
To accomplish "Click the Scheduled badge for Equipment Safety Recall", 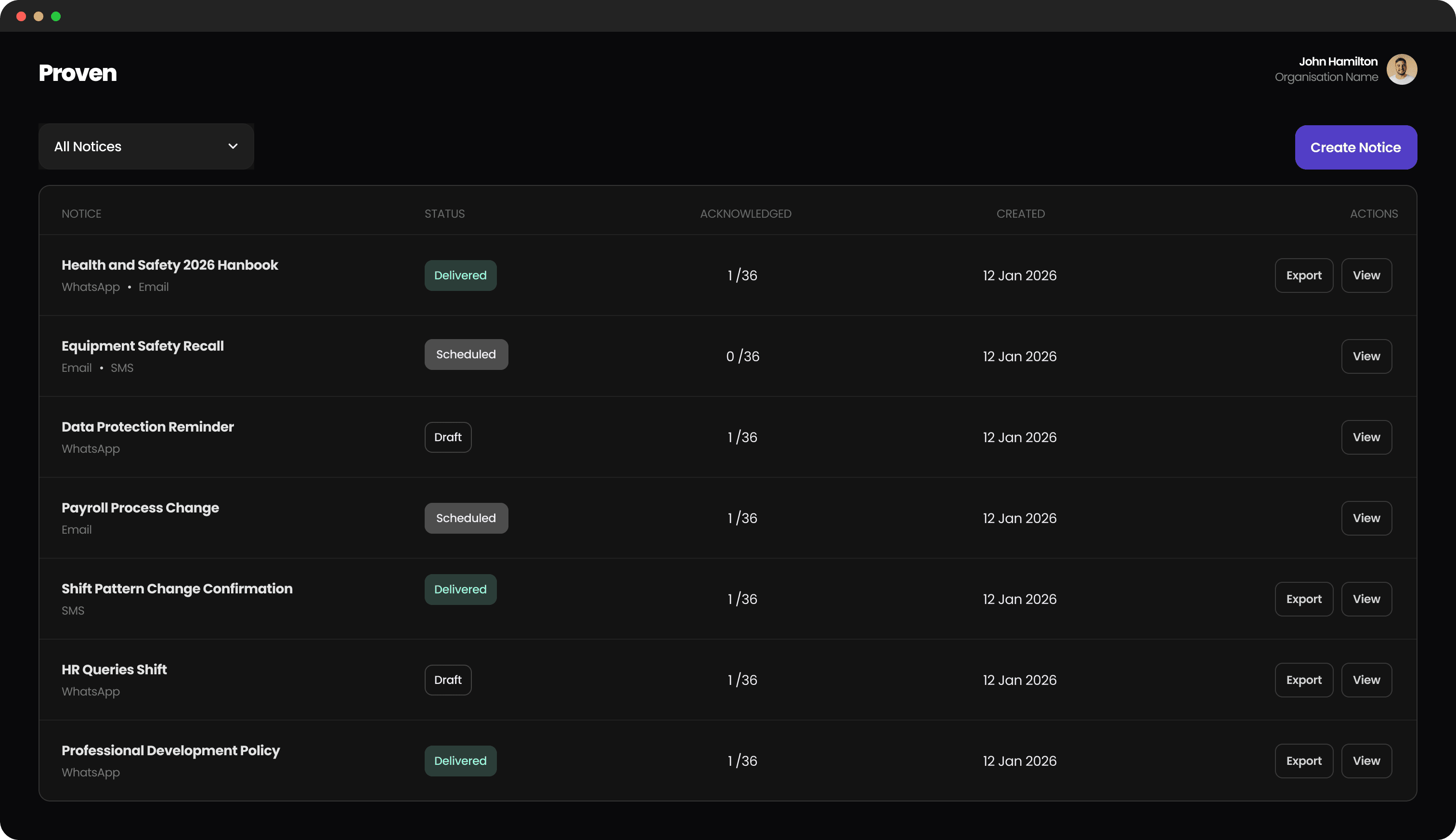I will 466,354.
